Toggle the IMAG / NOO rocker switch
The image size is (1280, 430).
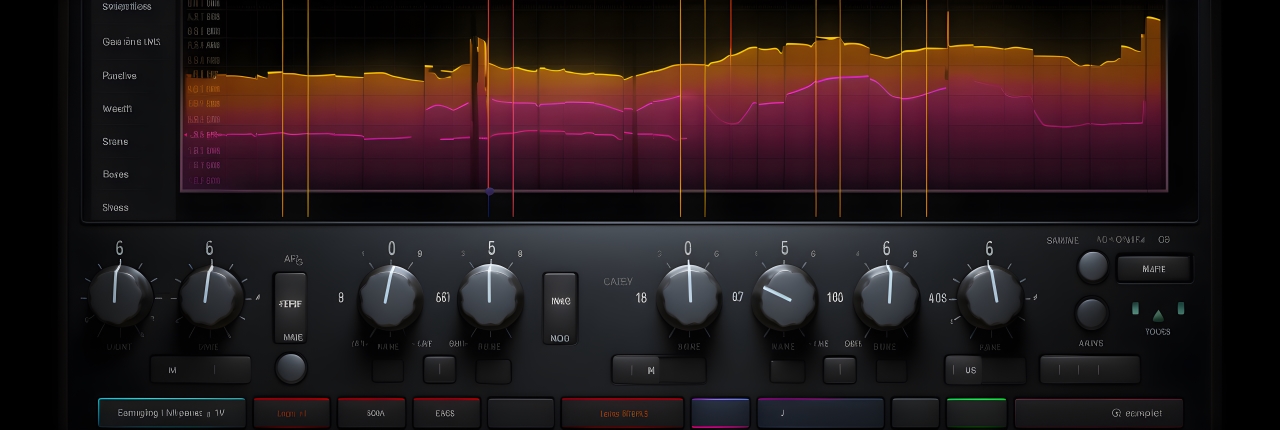pos(560,309)
